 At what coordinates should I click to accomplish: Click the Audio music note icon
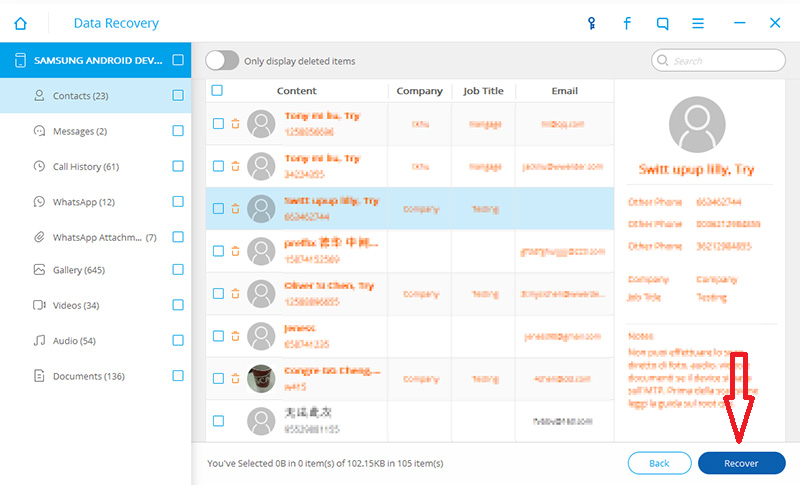point(39,341)
